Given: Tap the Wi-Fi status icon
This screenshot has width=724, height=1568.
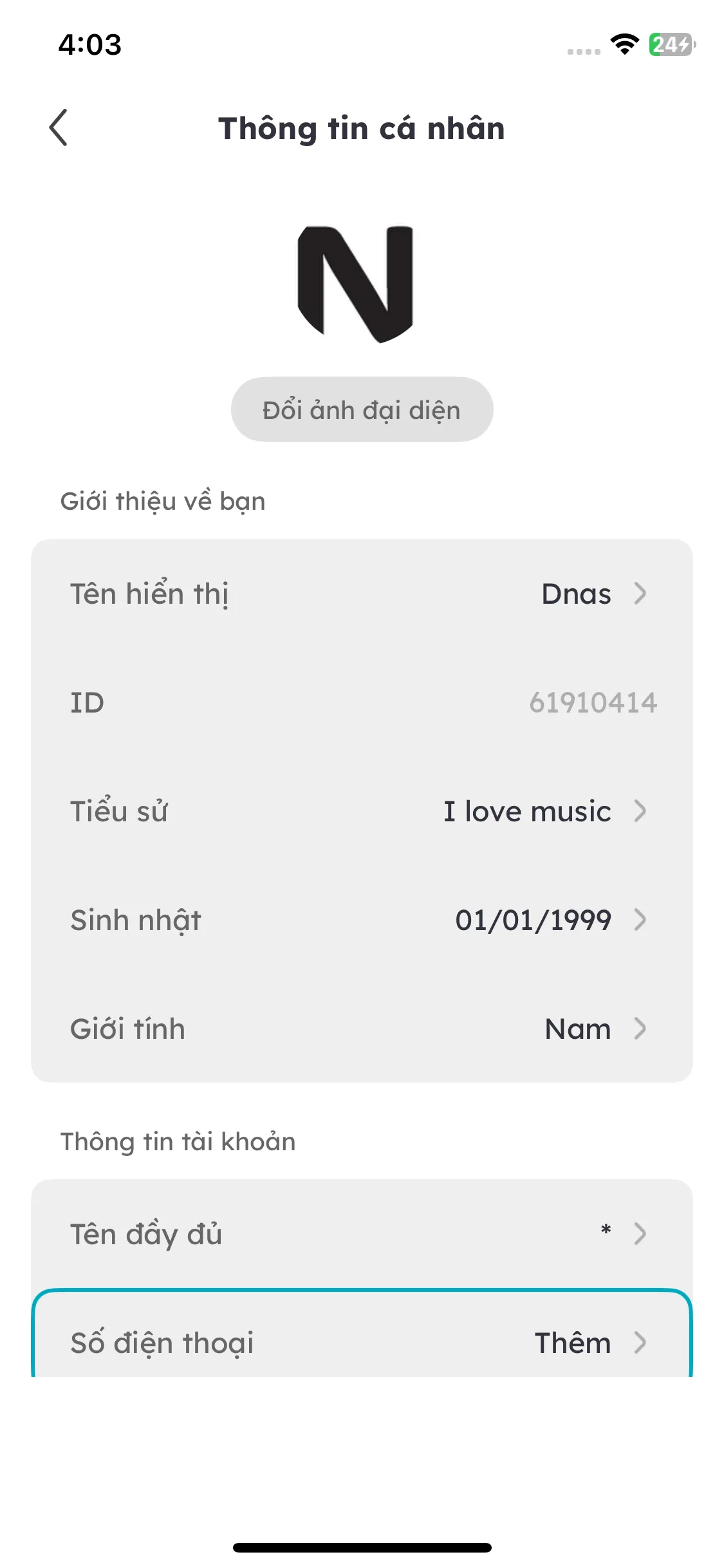Looking at the screenshot, I should [x=624, y=44].
